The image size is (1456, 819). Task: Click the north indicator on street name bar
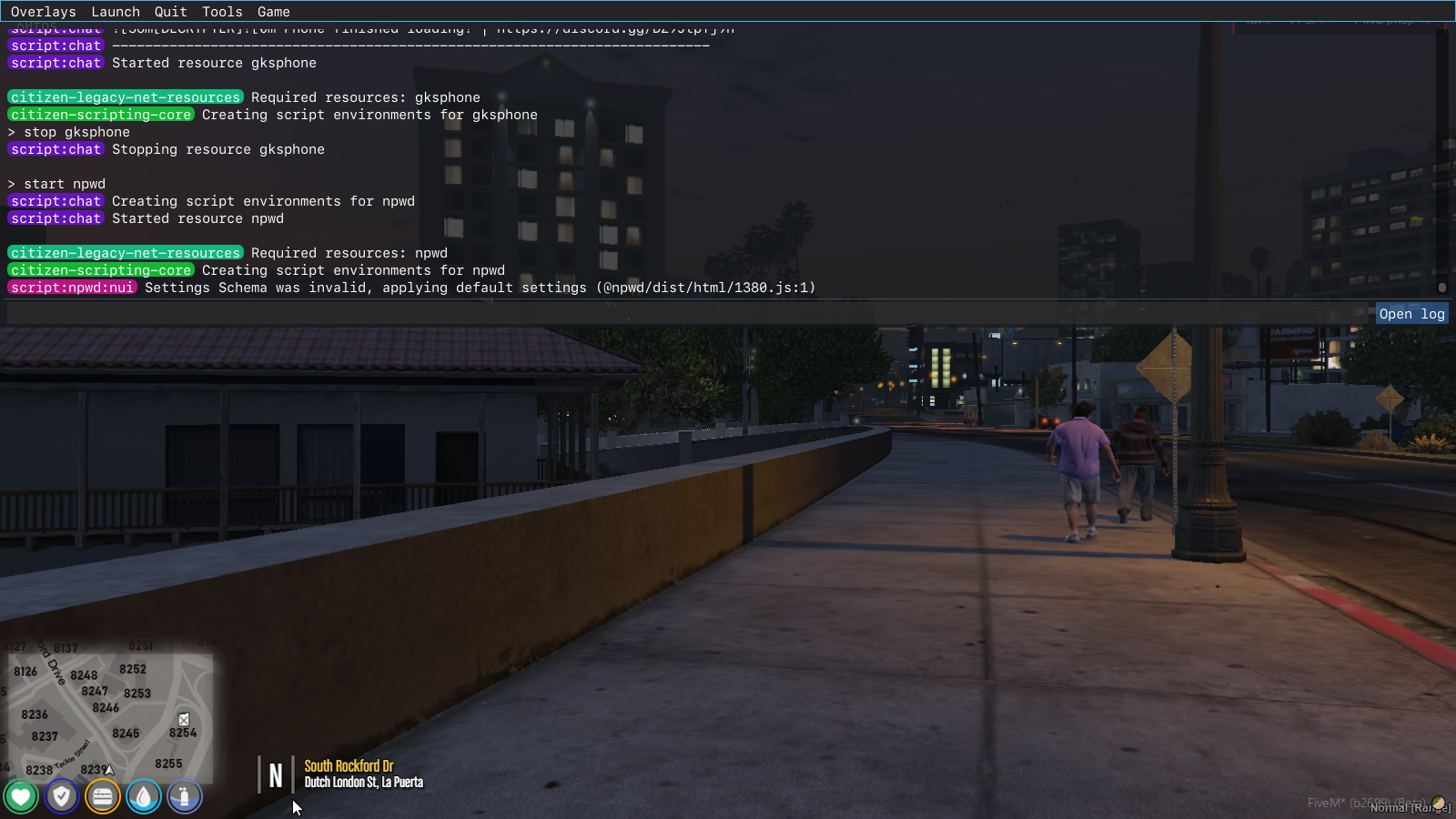[275, 774]
